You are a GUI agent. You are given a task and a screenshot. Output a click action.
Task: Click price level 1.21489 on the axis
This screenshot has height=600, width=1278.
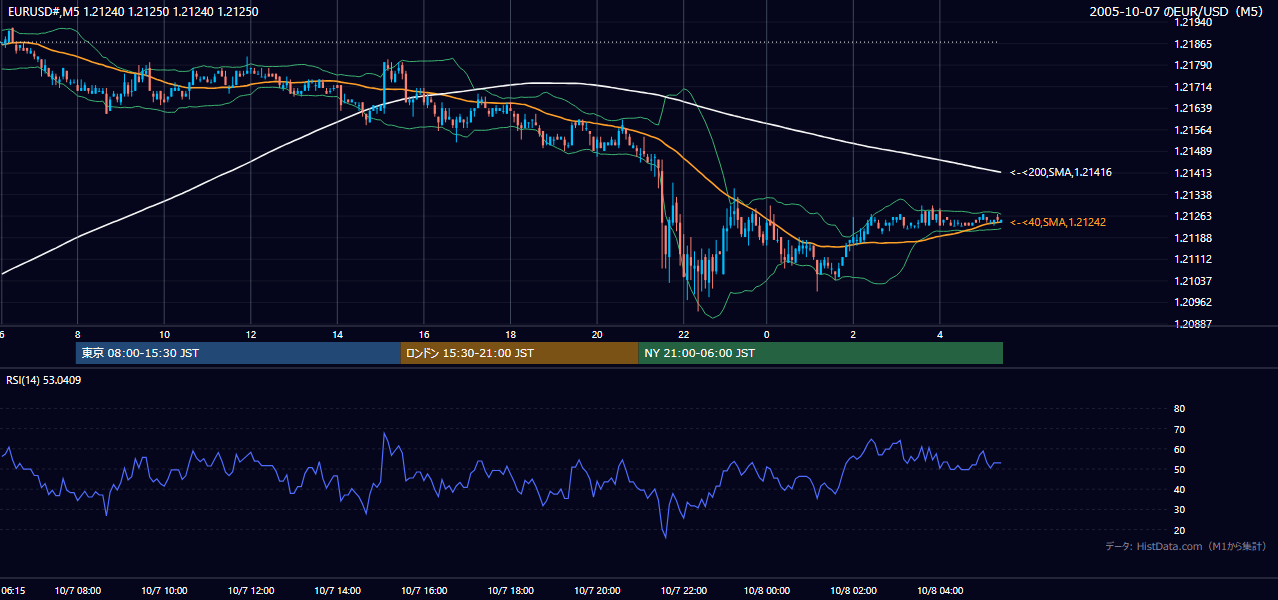(x=1193, y=151)
